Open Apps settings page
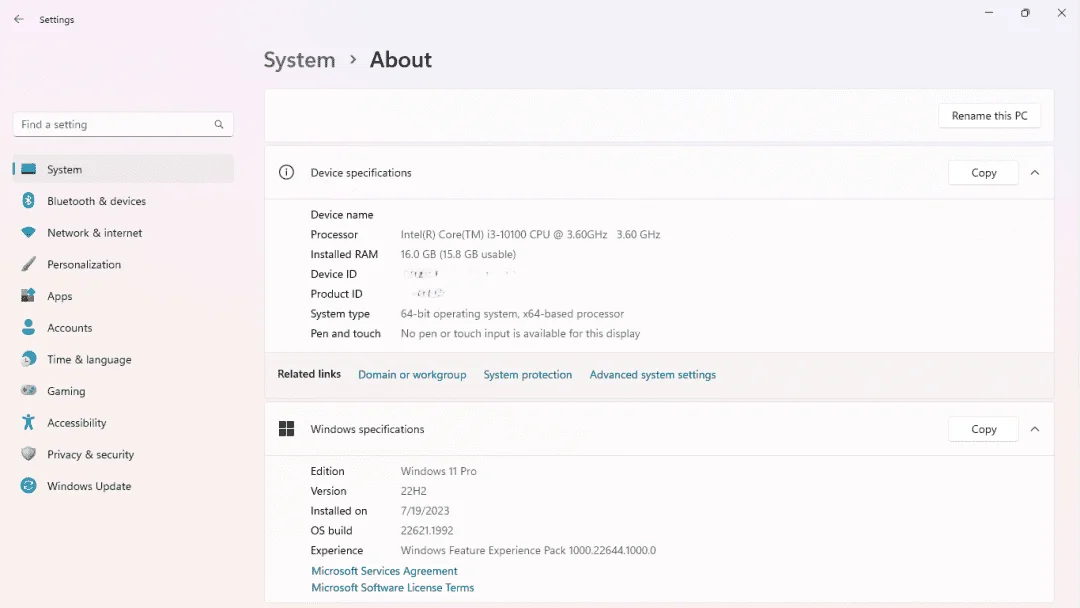The width and height of the screenshot is (1080, 608). [123, 296]
